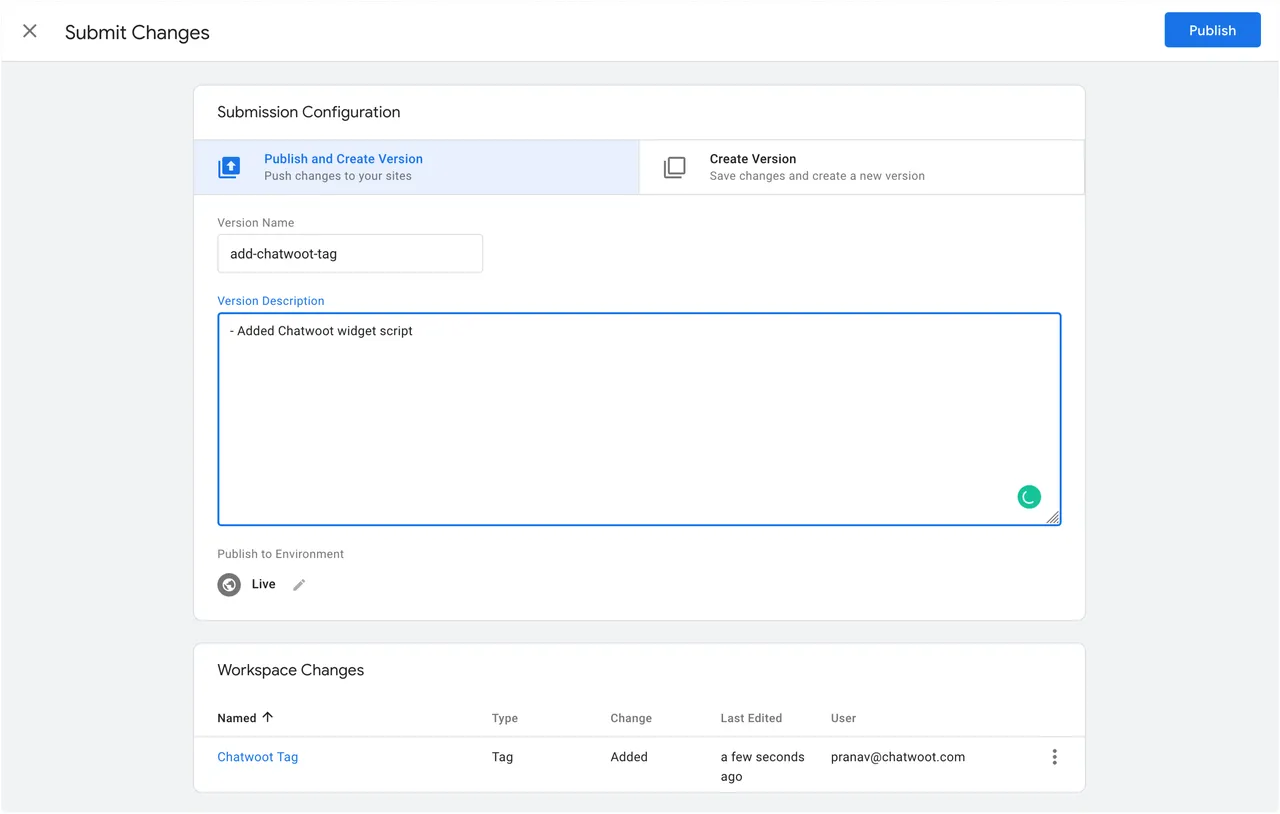This screenshot has height=814, width=1280.
Task: Click the green Grammarly icon
Action: [1029, 496]
